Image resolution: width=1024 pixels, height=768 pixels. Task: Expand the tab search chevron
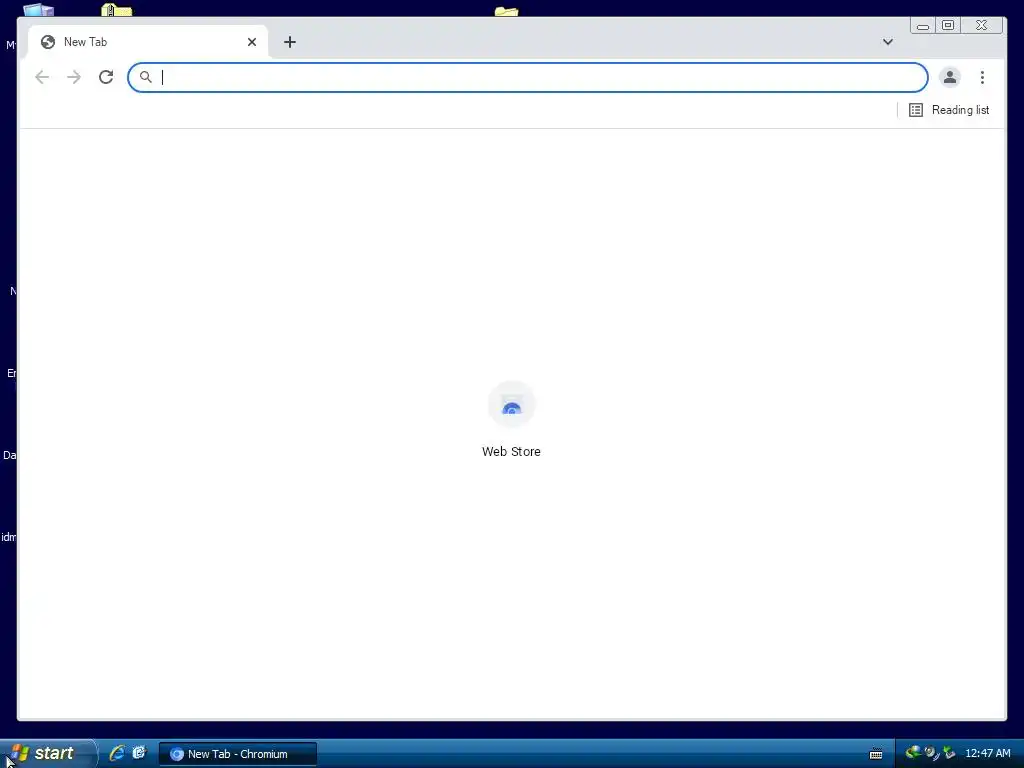(888, 42)
